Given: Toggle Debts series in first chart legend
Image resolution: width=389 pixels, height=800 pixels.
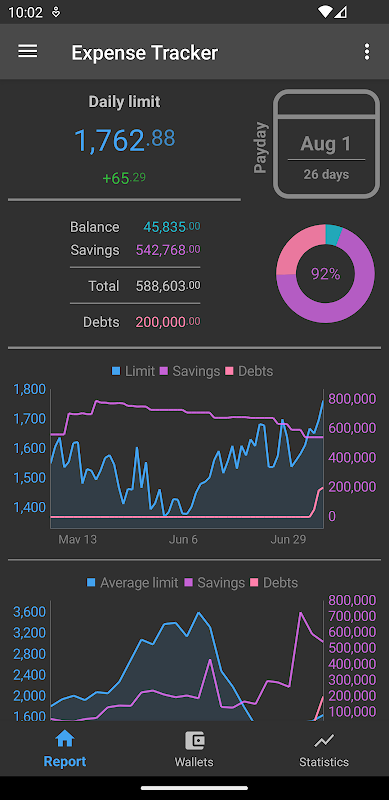Looking at the screenshot, I should [250, 371].
